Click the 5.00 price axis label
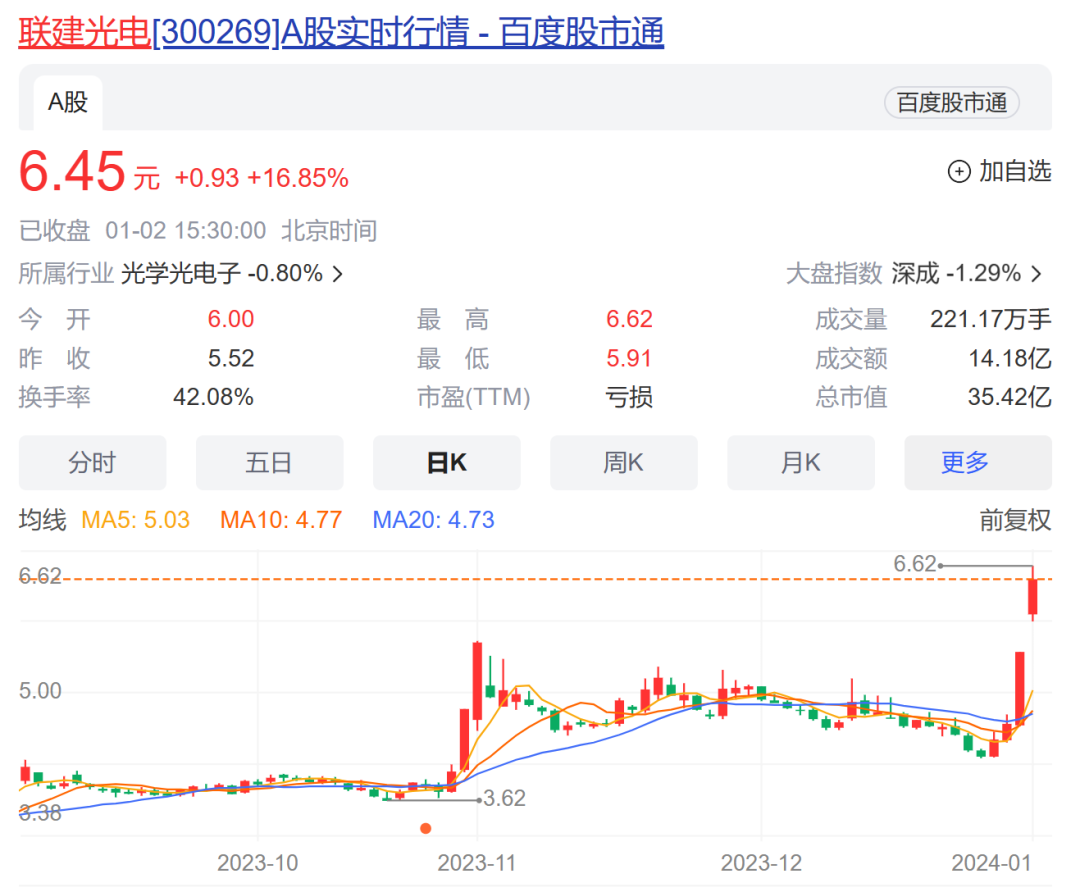 tap(40, 691)
